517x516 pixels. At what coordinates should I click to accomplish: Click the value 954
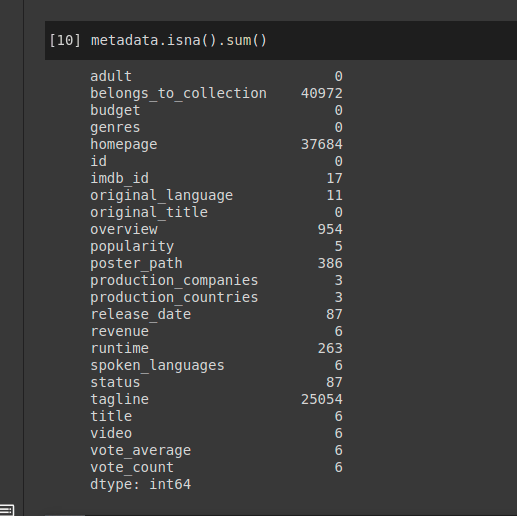[330, 229]
